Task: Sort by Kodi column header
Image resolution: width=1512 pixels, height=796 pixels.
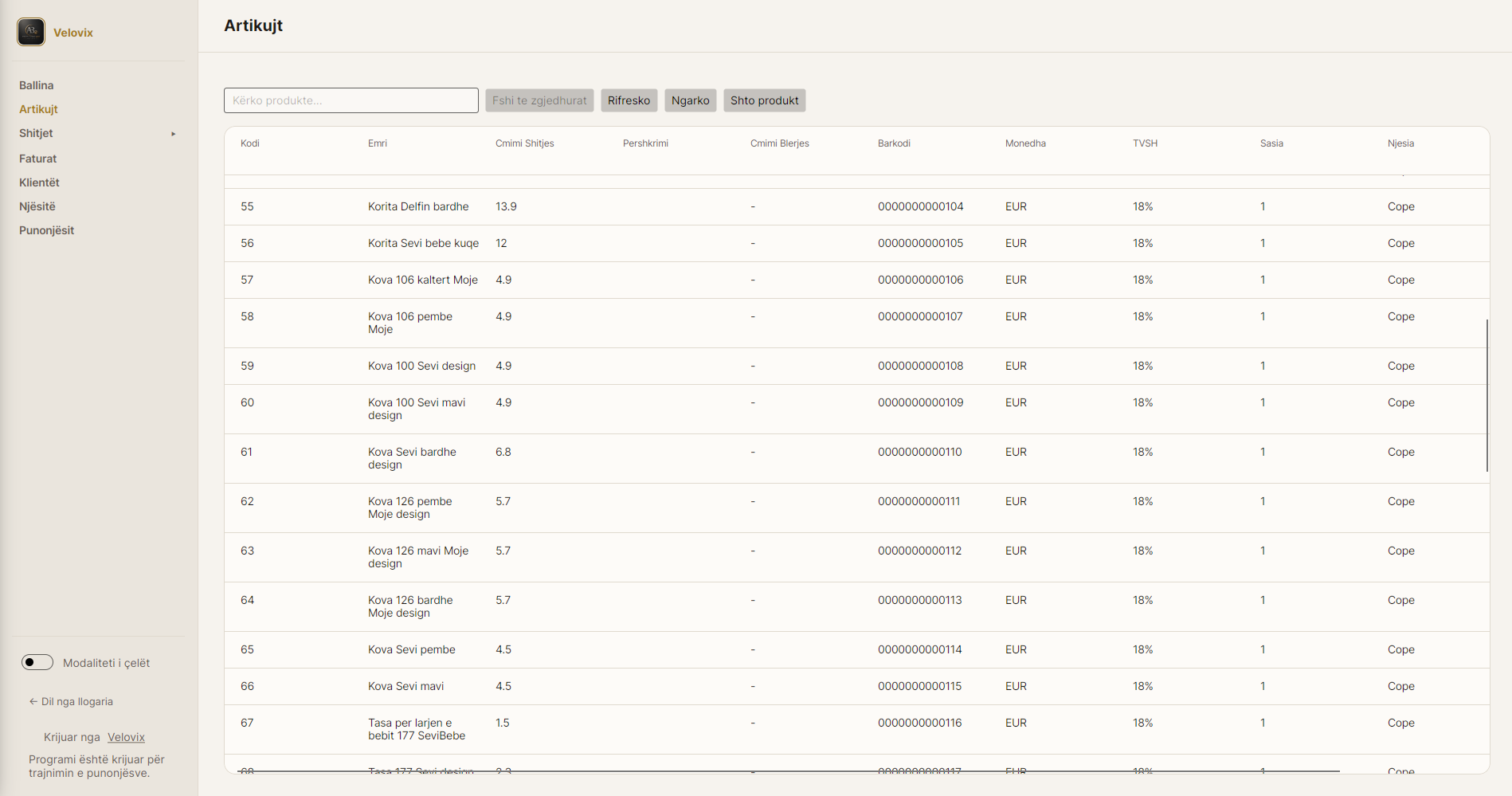Action: pyautogui.click(x=250, y=143)
